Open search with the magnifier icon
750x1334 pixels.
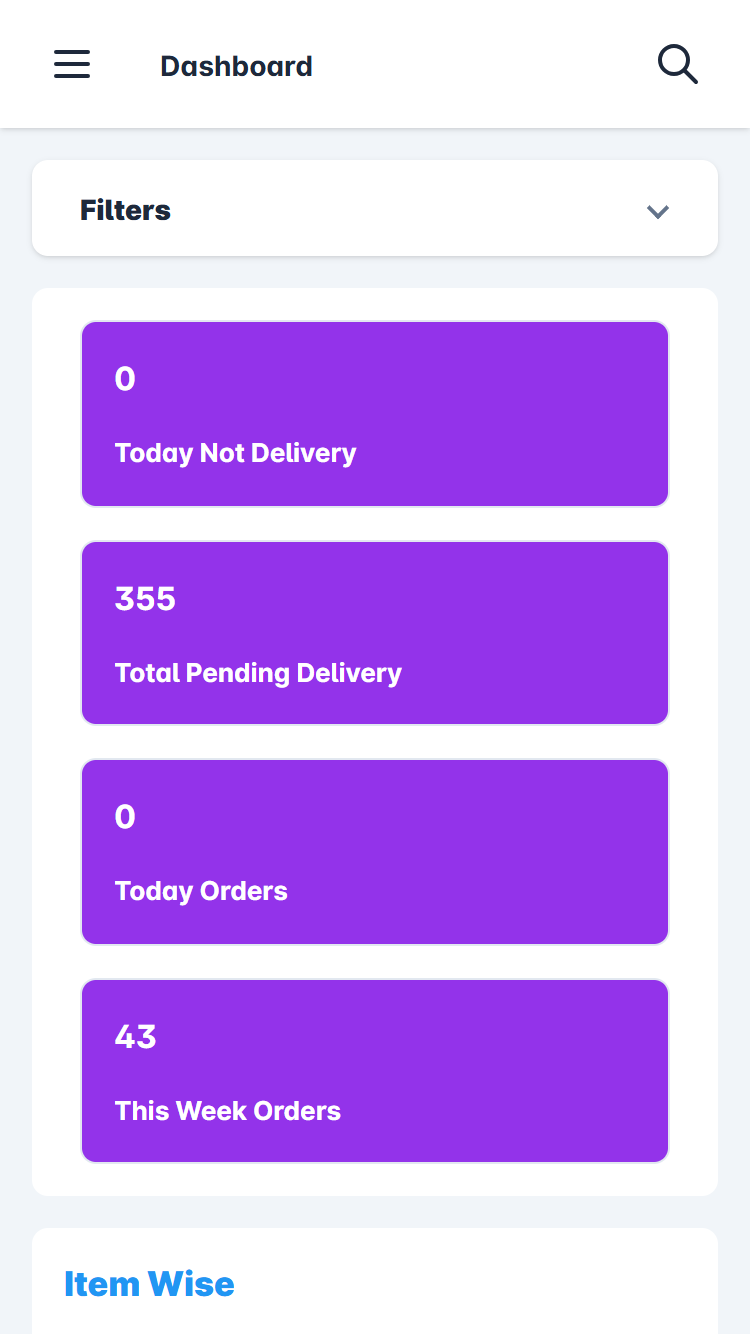[x=677, y=65]
